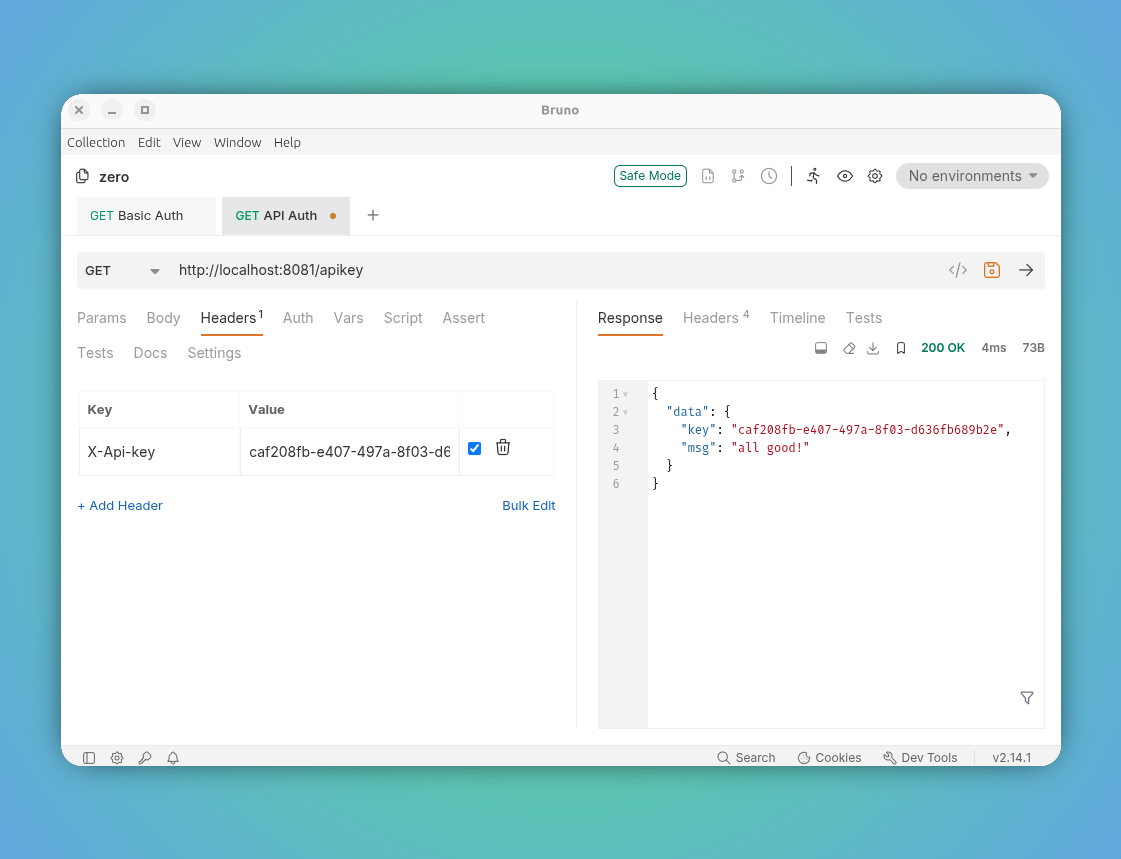
Task: Switch to the Basic Auth request tab
Action: [x=137, y=216]
